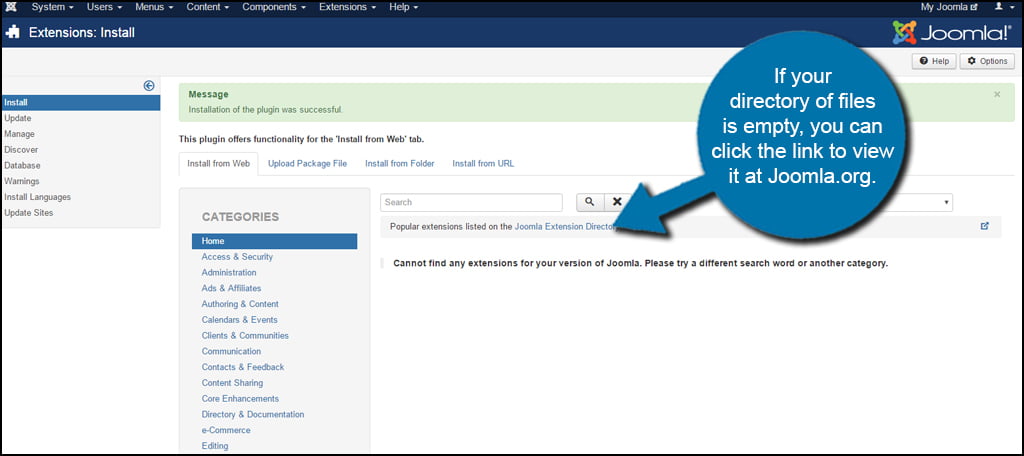Image resolution: width=1024 pixels, height=456 pixels.
Task: Open the user account icon menu
Action: coord(1003,7)
